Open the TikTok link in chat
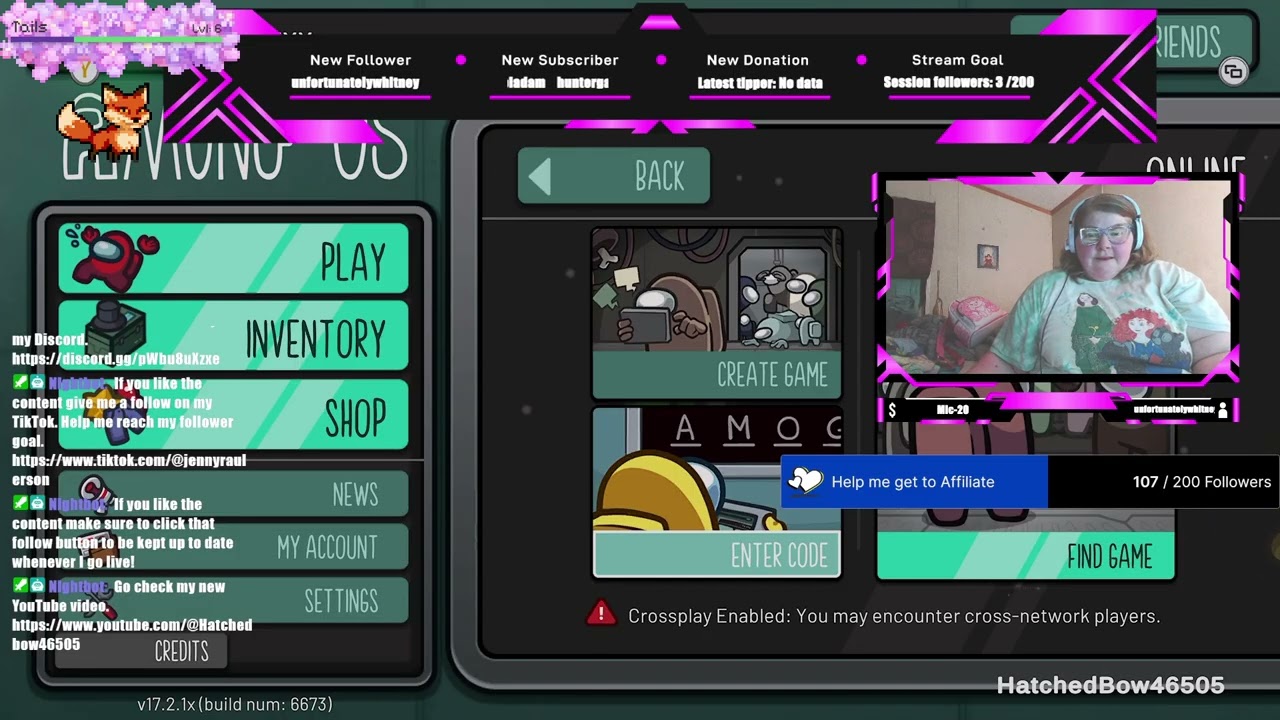The image size is (1280, 720). pos(129,470)
